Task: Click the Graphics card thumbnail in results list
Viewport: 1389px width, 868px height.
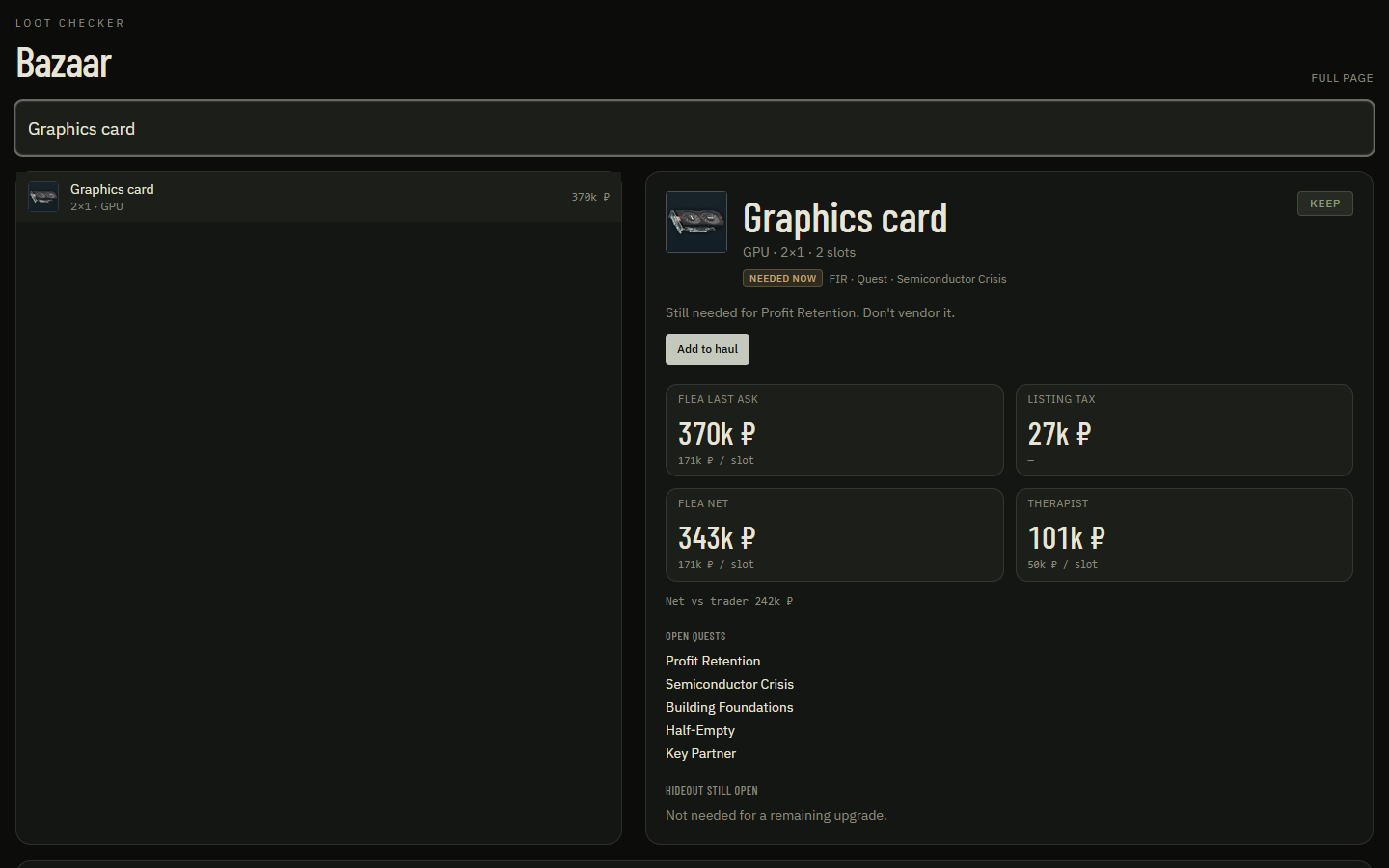Action: pyautogui.click(x=43, y=197)
